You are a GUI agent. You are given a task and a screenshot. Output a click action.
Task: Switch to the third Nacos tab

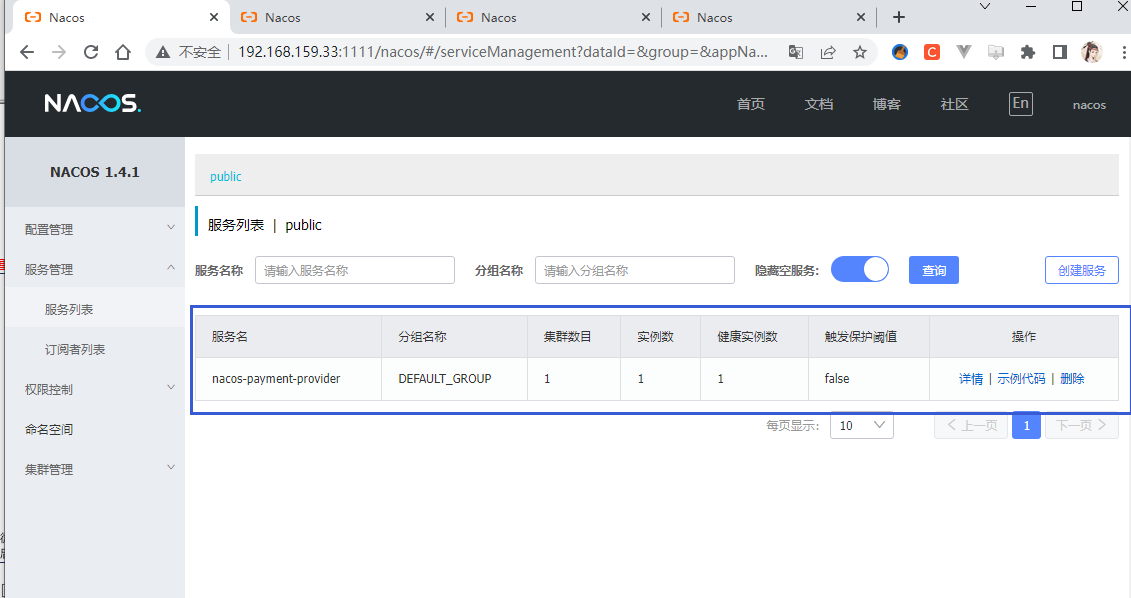(x=553, y=17)
